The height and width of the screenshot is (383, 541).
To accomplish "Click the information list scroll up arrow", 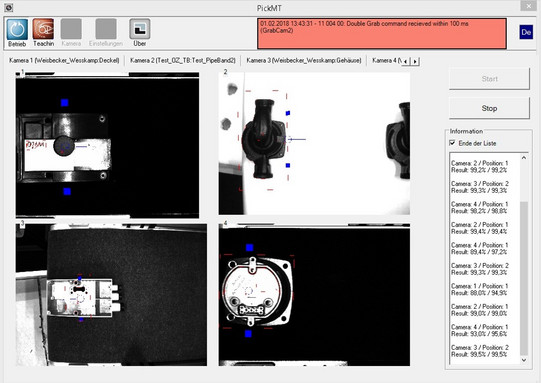I will click(x=524, y=158).
